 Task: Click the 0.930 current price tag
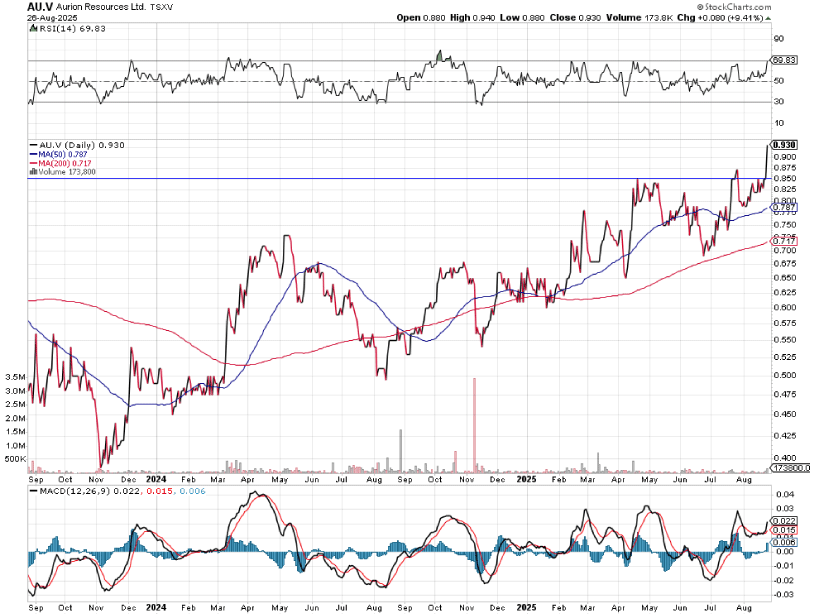(783, 145)
